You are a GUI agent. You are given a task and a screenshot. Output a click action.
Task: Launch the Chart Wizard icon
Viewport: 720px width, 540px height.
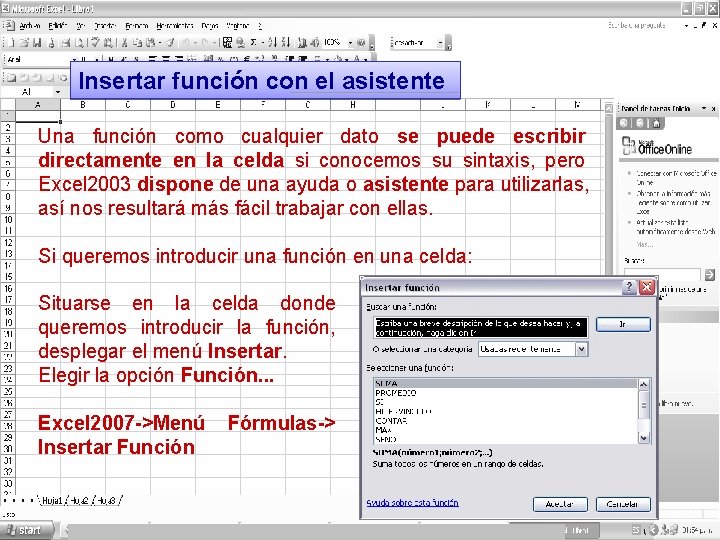(302, 43)
